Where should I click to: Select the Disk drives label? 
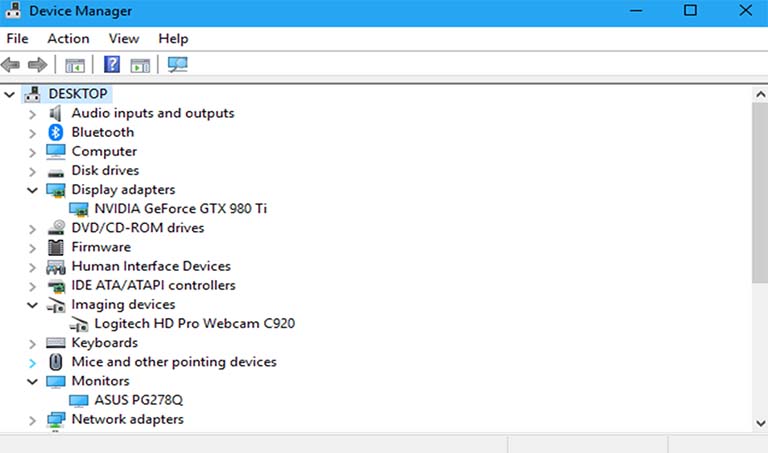(105, 170)
